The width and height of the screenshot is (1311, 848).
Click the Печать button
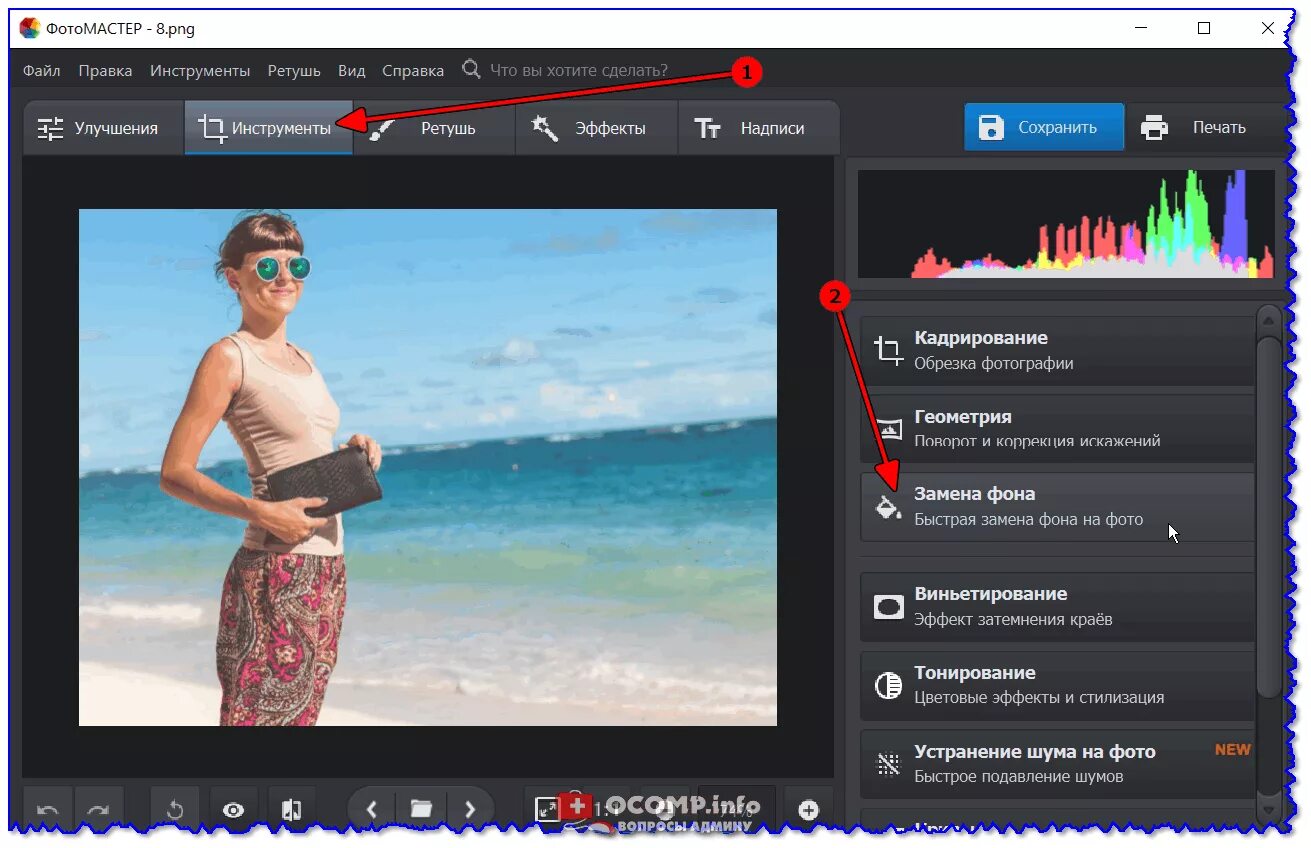click(1205, 127)
